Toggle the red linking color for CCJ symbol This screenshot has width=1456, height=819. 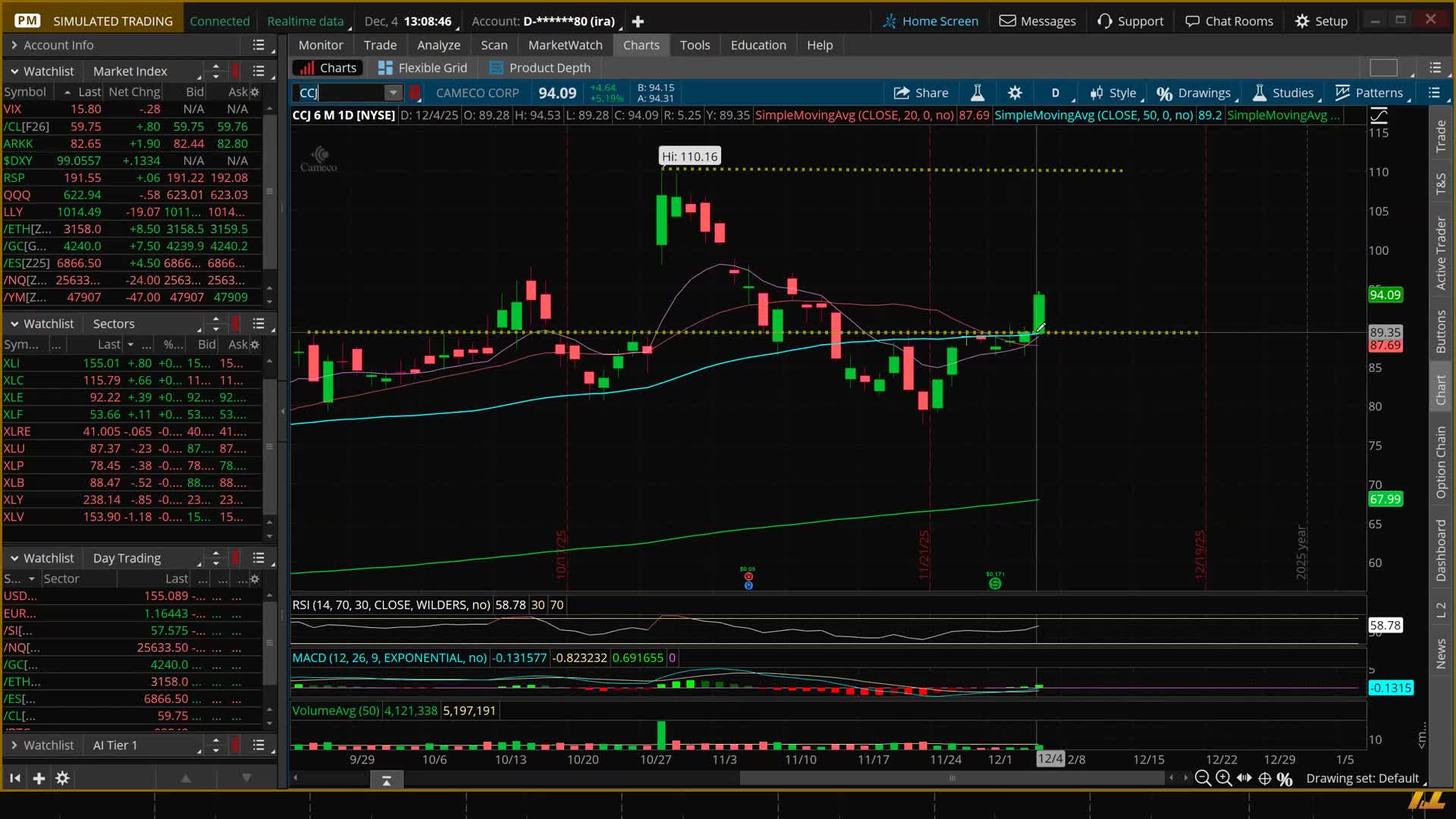[415, 93]
